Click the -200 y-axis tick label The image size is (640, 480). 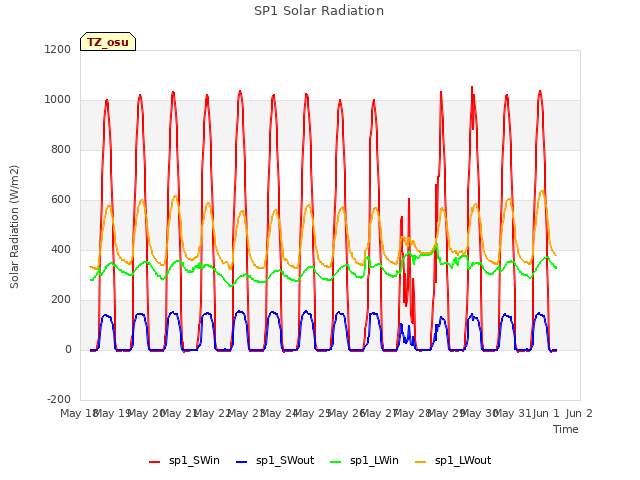tap(59, 399)
